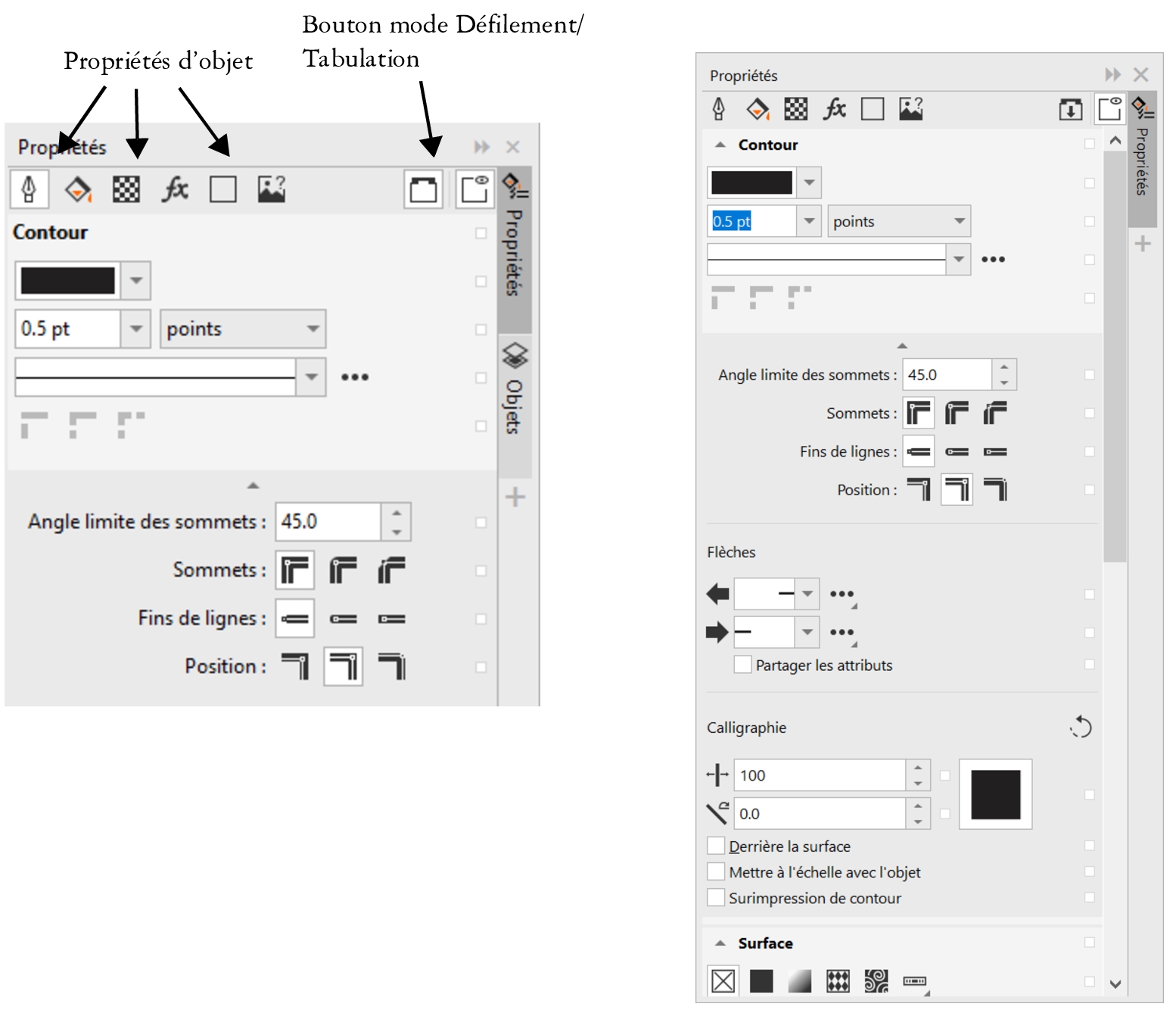Screen dimensions: 1176x1010
Task: Choose the gradient fill icon under Surface
Action: click(x=798, y=980)
